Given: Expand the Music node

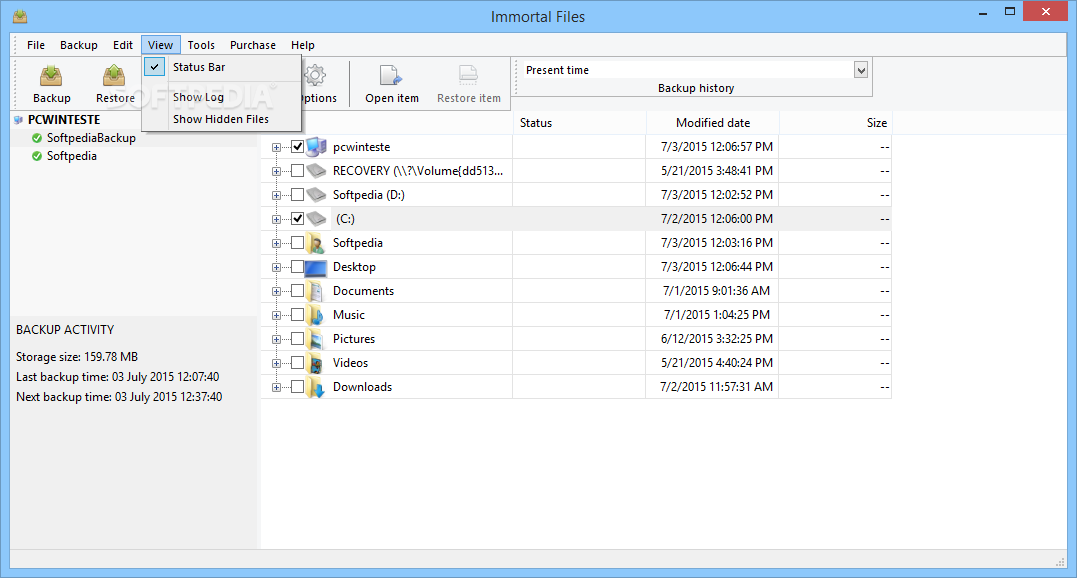Looking at the screenshot, I should (x=276, y=316).
